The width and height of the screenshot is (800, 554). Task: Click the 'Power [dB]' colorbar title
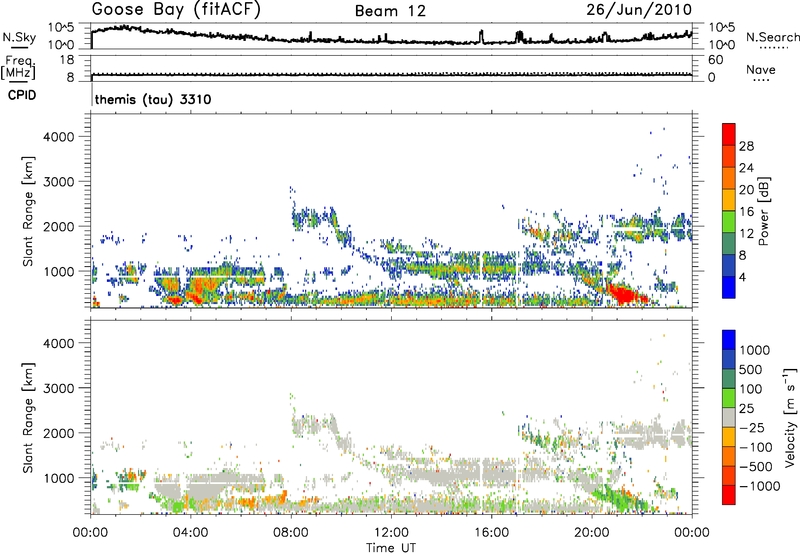click(x=763, y=211)
